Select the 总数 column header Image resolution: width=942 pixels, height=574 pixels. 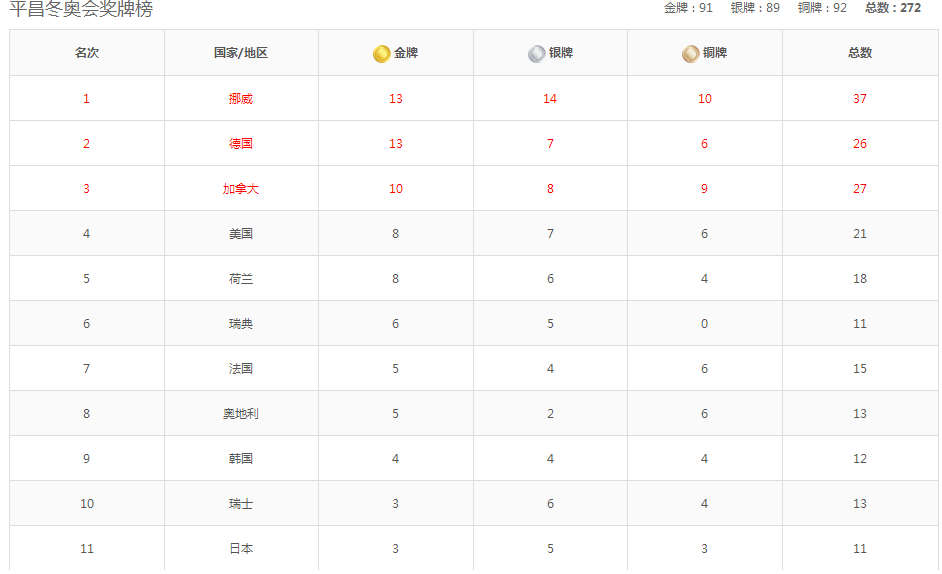click(860, 53)
